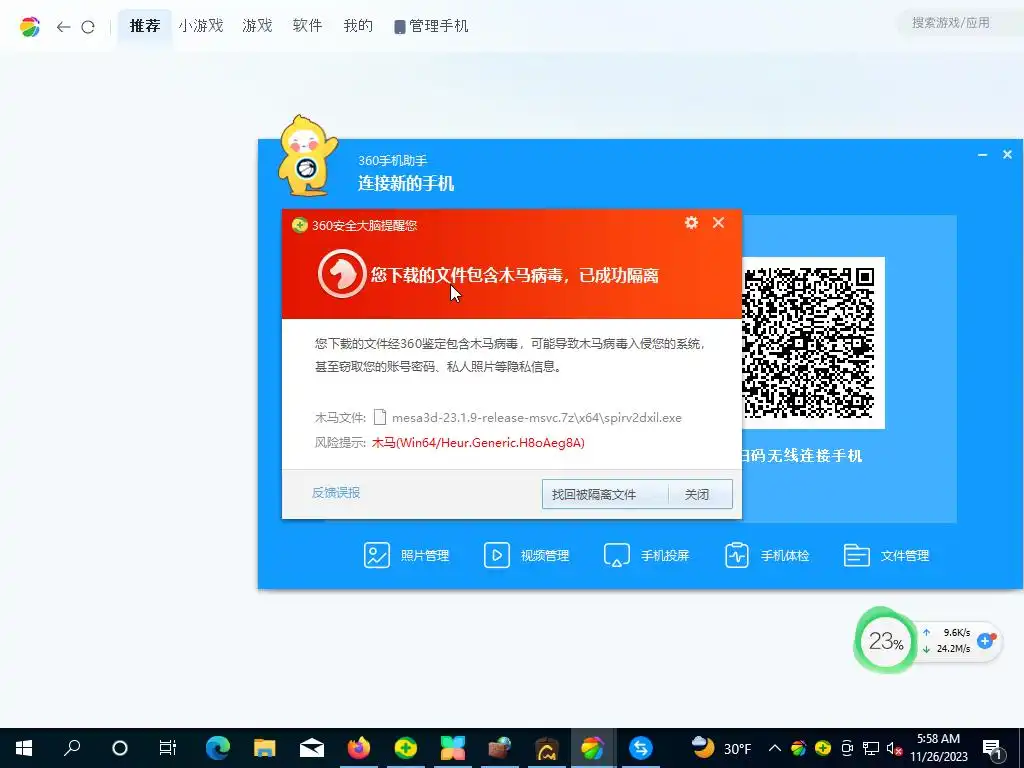Open the 我的 tab
This screenshot has width=1024, height=768.
click(359, 26)
